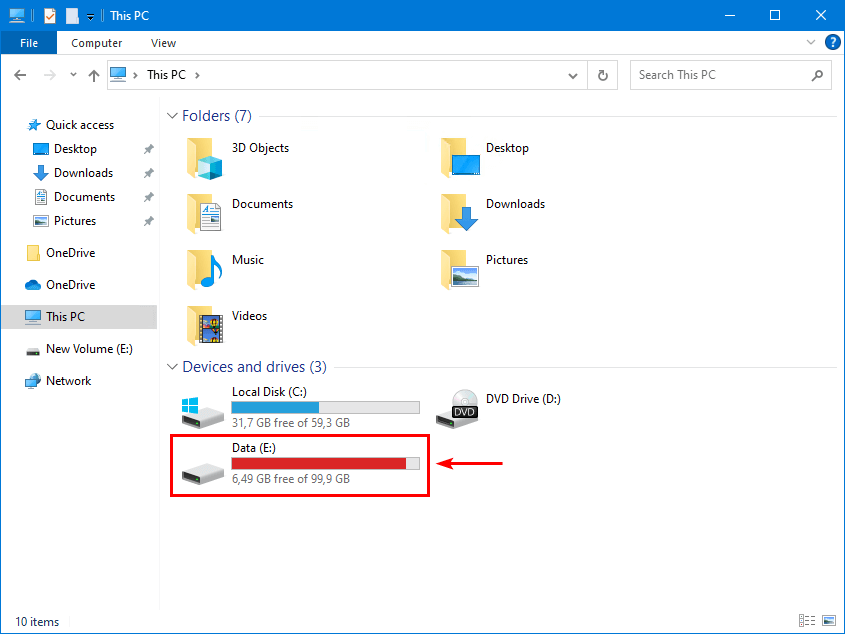Click the 3D Objects folder label

click(x=260, y=148)
